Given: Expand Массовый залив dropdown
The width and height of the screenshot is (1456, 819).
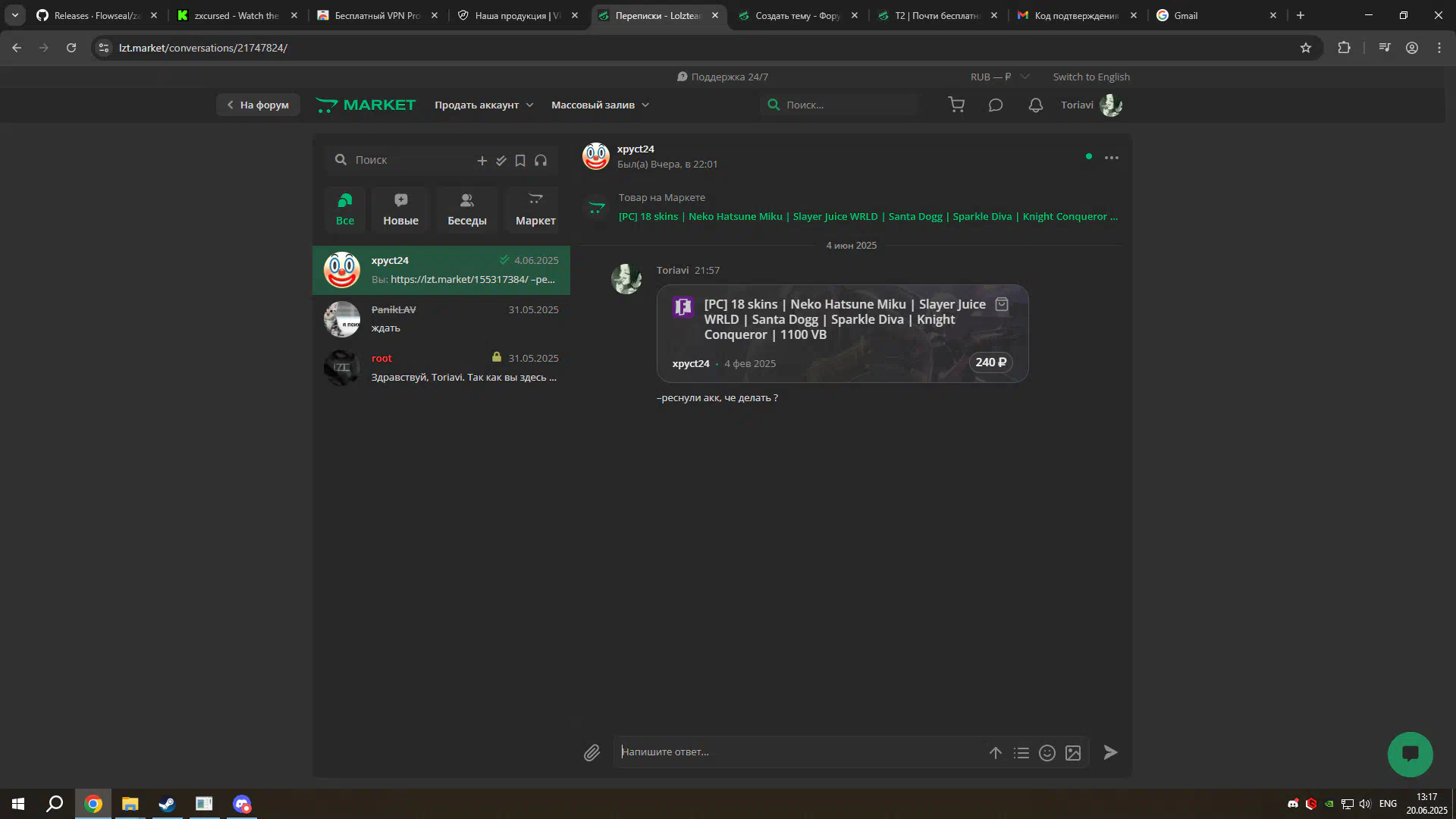Looking at the screenshot, I should pos(600,105).
